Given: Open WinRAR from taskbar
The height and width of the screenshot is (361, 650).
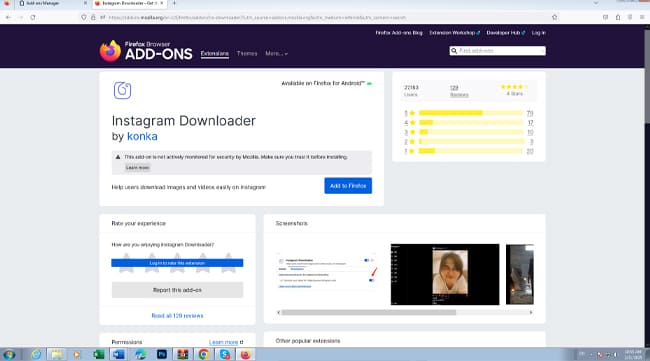Looking at the screenshot, I should pos(183,354).
